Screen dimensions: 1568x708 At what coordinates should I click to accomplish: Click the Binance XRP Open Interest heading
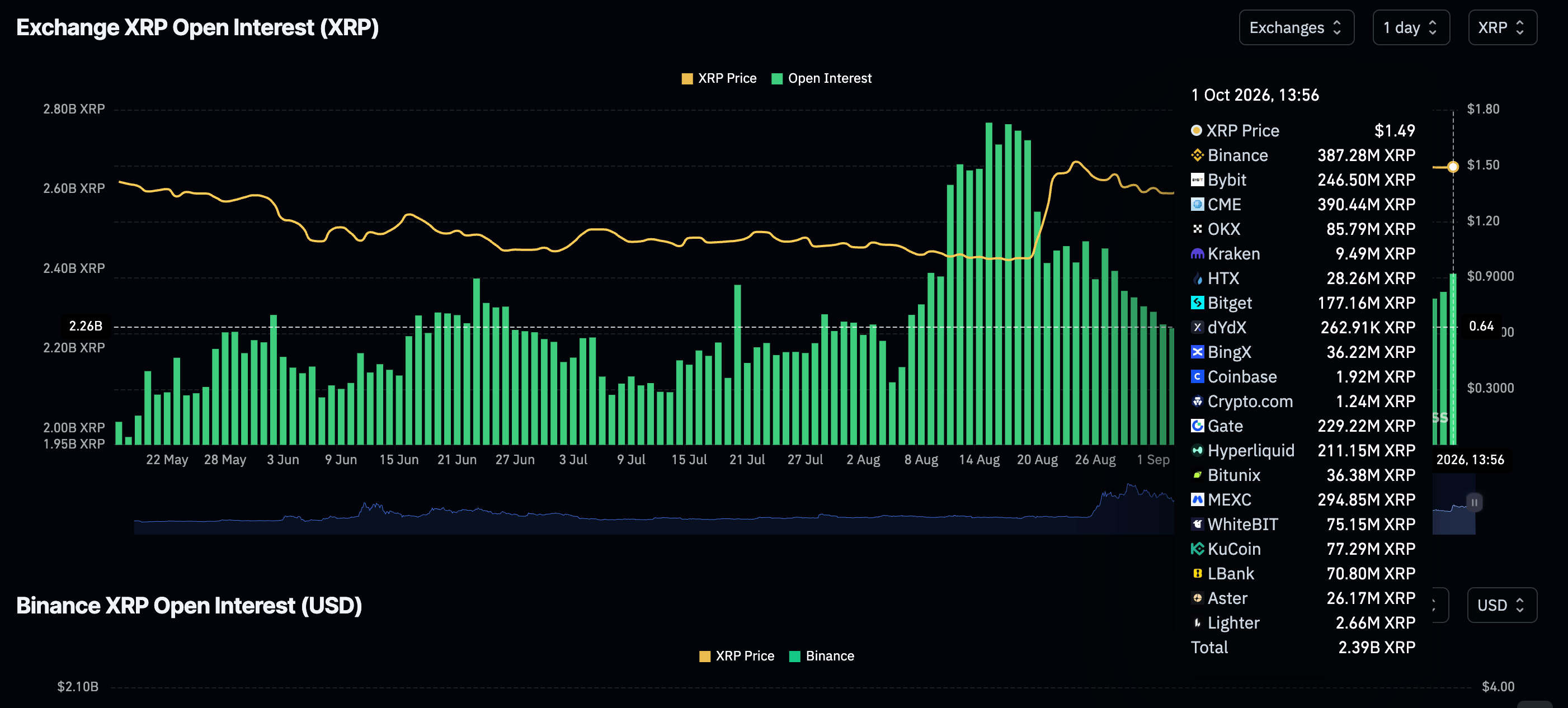coord(189,606)
